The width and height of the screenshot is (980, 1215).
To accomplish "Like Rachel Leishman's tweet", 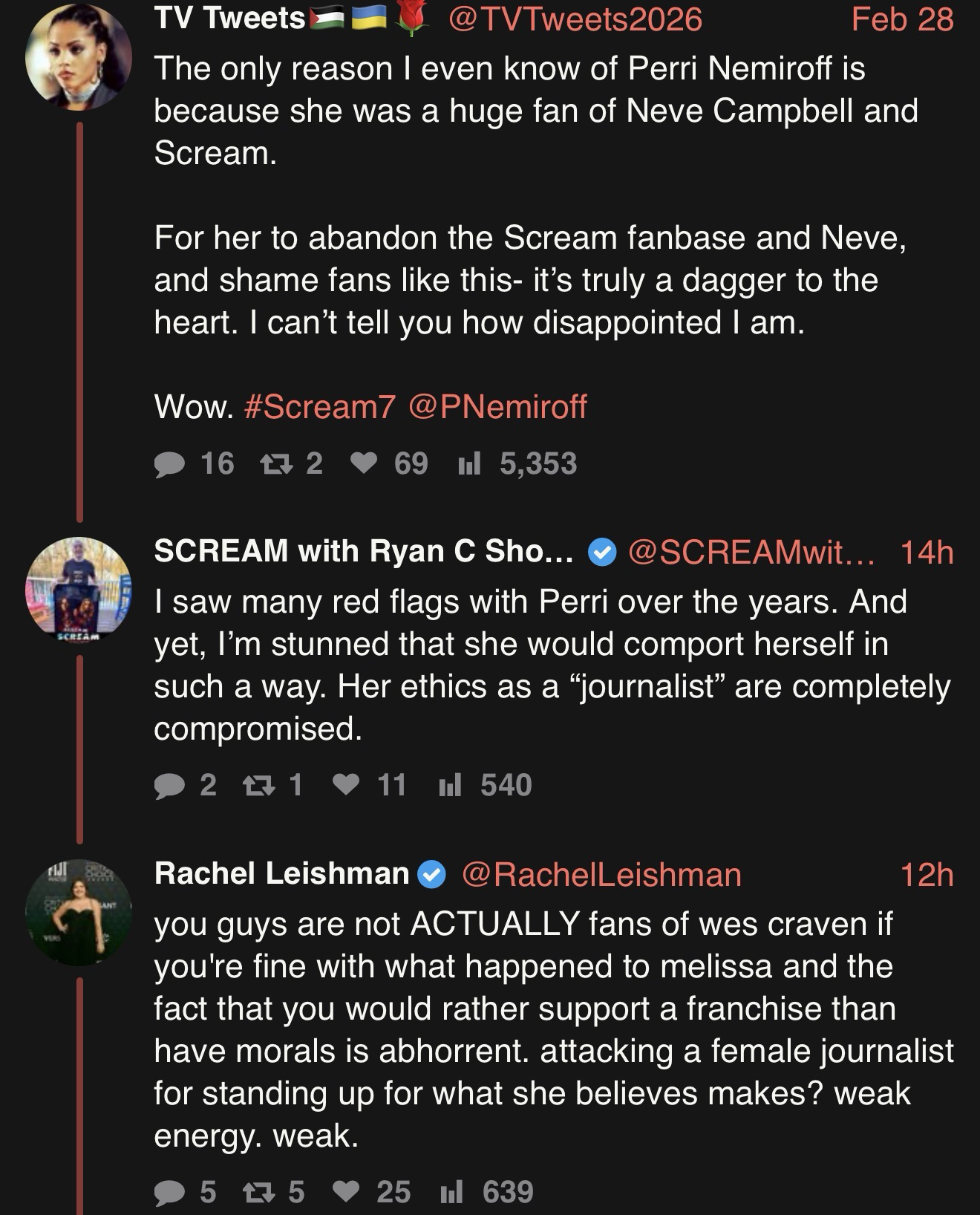I will [346, 1193].
